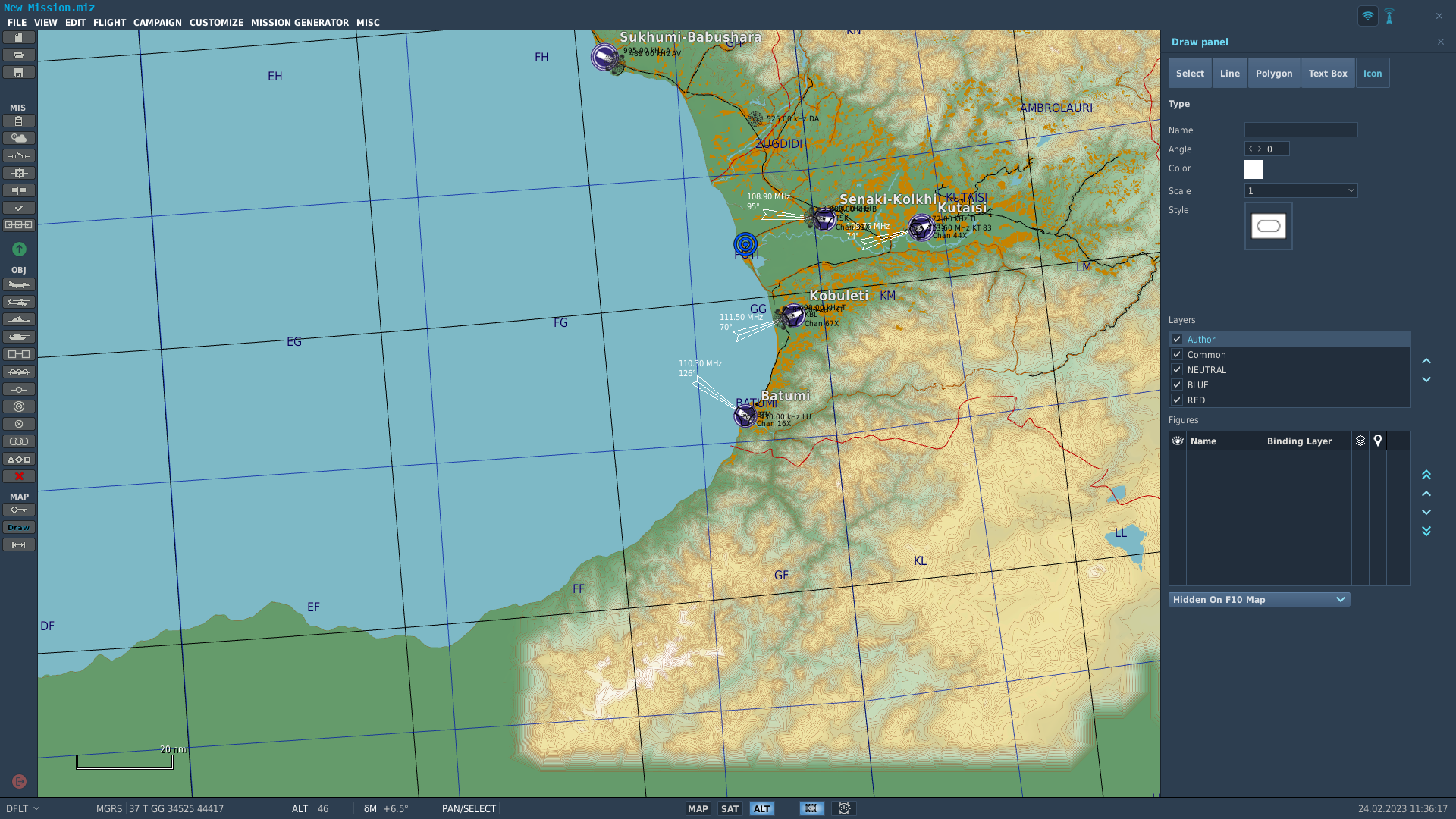The height and width of the screenshot is (819, 1456).
Task: Open Hidden On F10 Map dropdown
Action: click(x=1259, y=599)
